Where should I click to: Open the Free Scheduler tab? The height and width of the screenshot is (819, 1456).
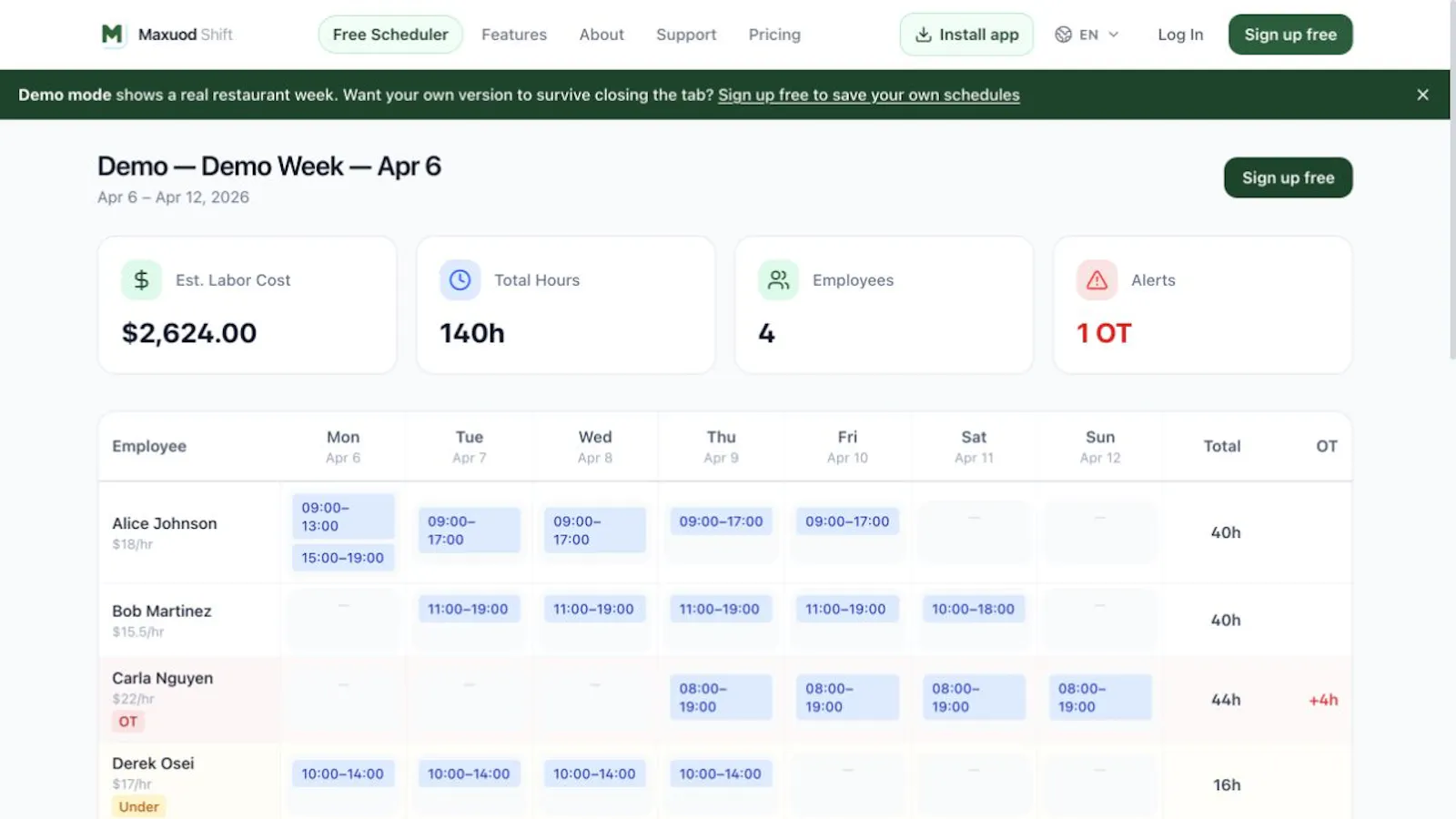(390, 35)
